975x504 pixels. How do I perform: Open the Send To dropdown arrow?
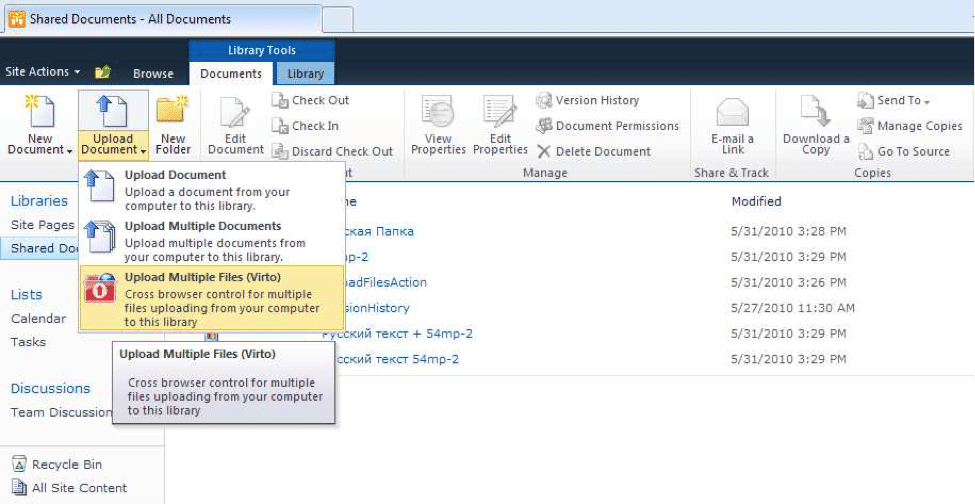click(x=926, y=102)
